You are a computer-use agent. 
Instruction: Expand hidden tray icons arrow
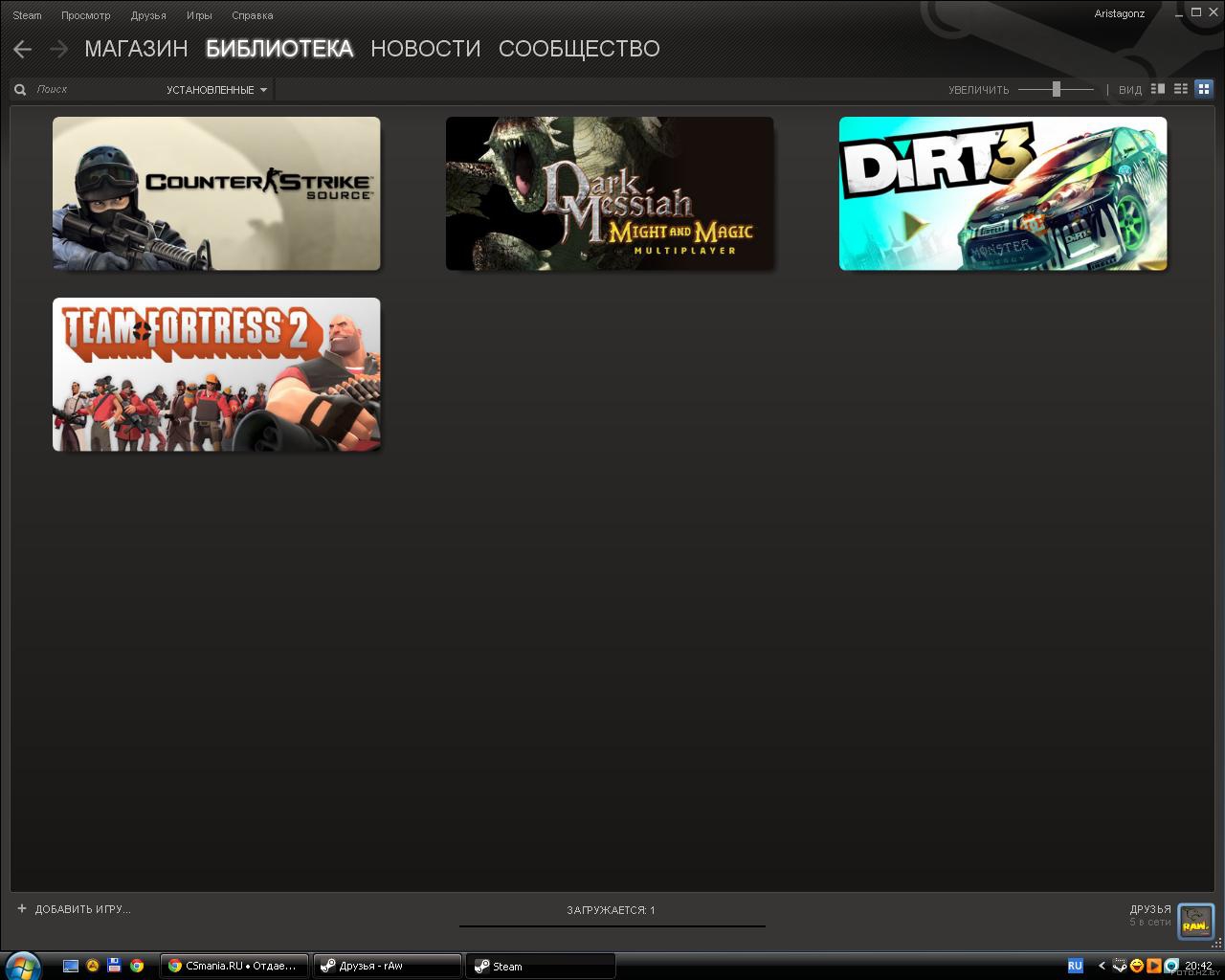coord(1102,966)
